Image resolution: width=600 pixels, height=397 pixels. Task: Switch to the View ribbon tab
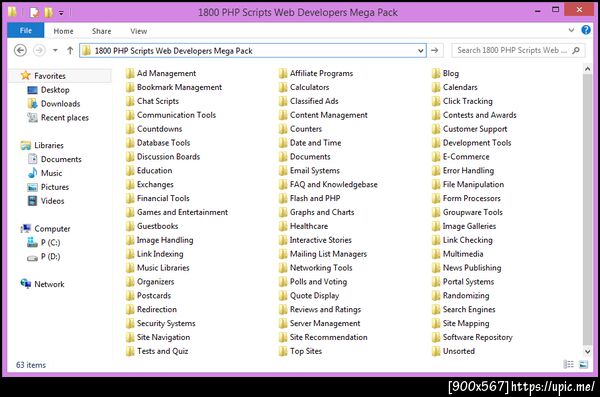tap(139, 31)
